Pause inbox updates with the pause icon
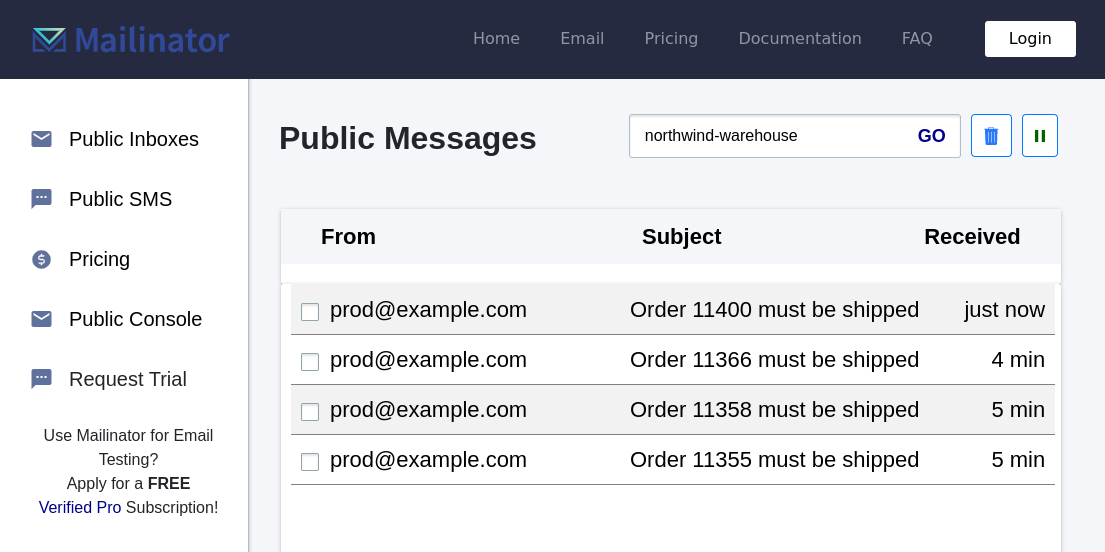The height and width of the screenshot is (552, 1105). coord(1039,135)
